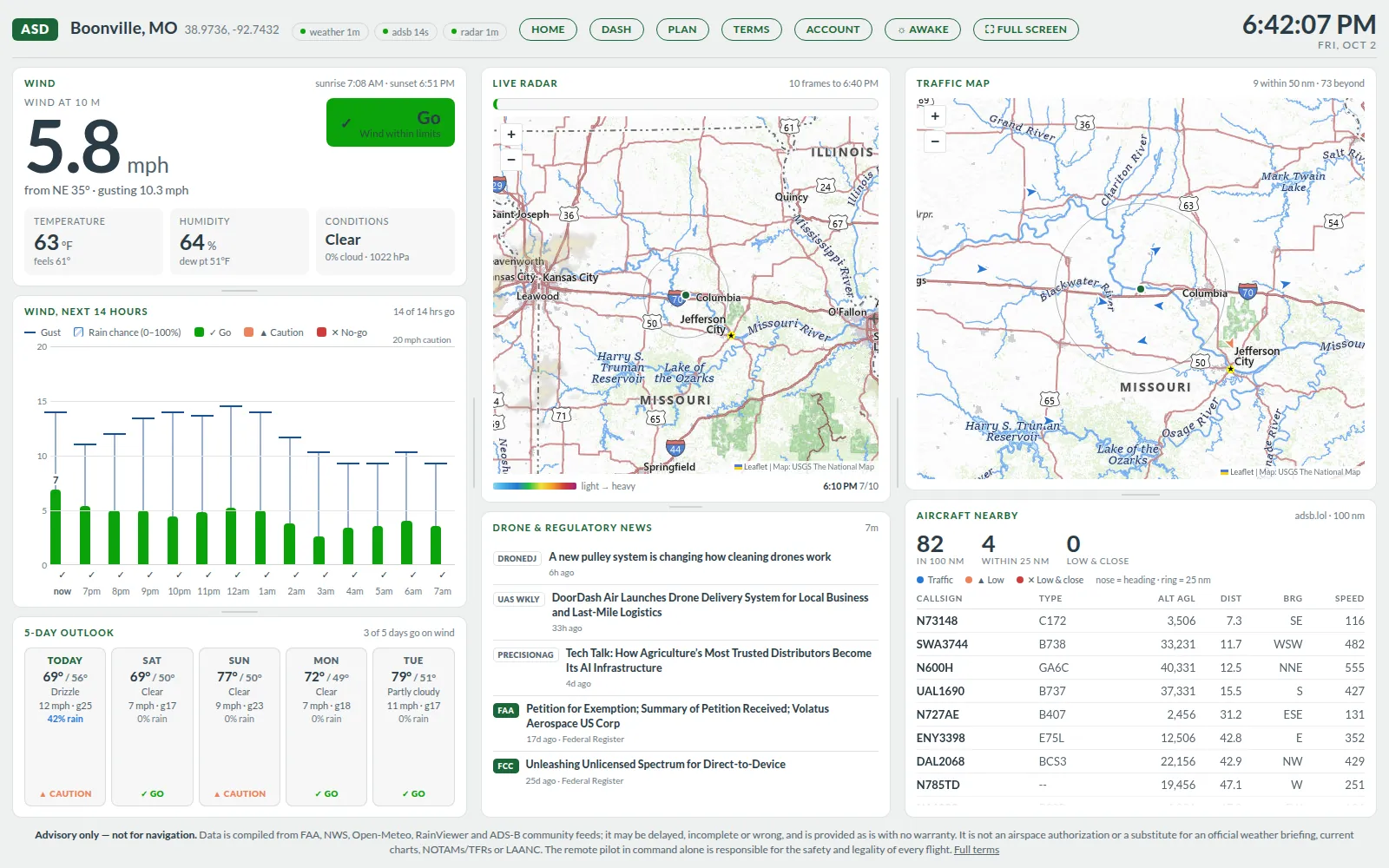
Task: Select aircraft row SWA3744
Action: pos(1140,644)
